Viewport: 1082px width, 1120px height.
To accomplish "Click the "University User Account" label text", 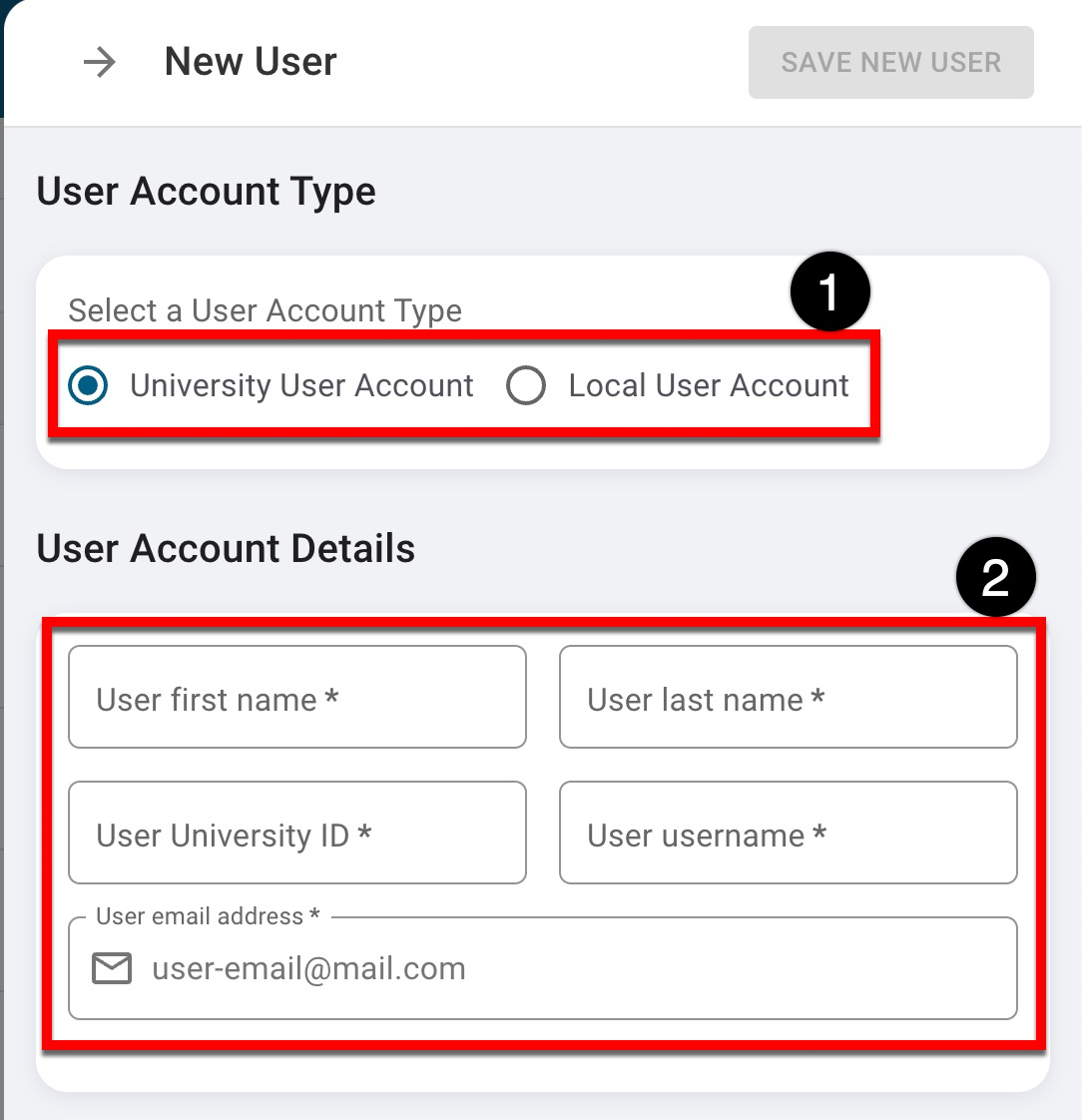I will coord(301,386).
